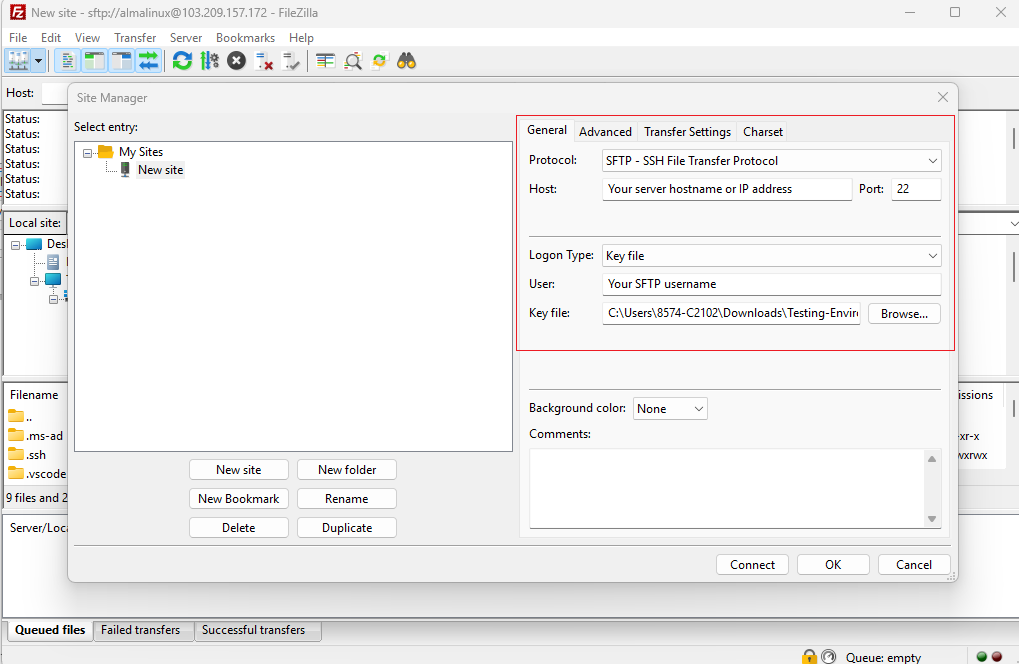Viewport: 1019px width, 664px height.
Task: Reconnect to last server icon
Action: (290, 61)
